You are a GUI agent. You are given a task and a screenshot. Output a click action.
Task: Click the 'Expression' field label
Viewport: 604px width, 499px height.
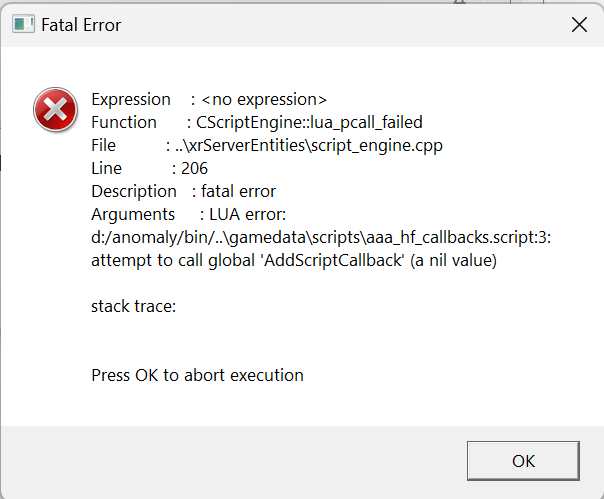pos(131,99)
